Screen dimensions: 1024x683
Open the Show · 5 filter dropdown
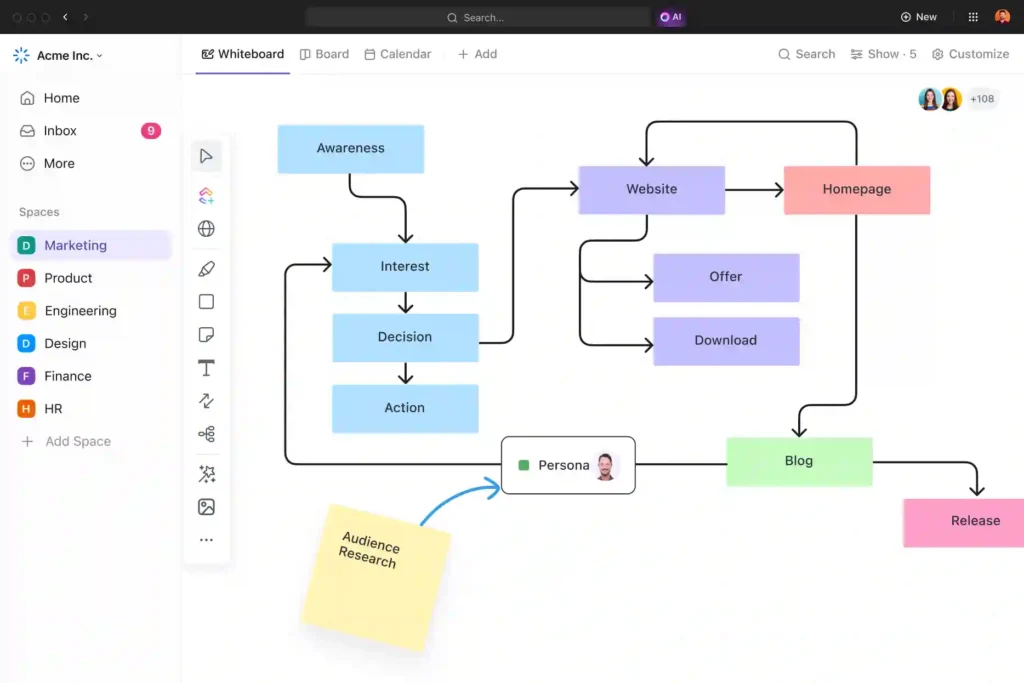(x=884, y=54)
